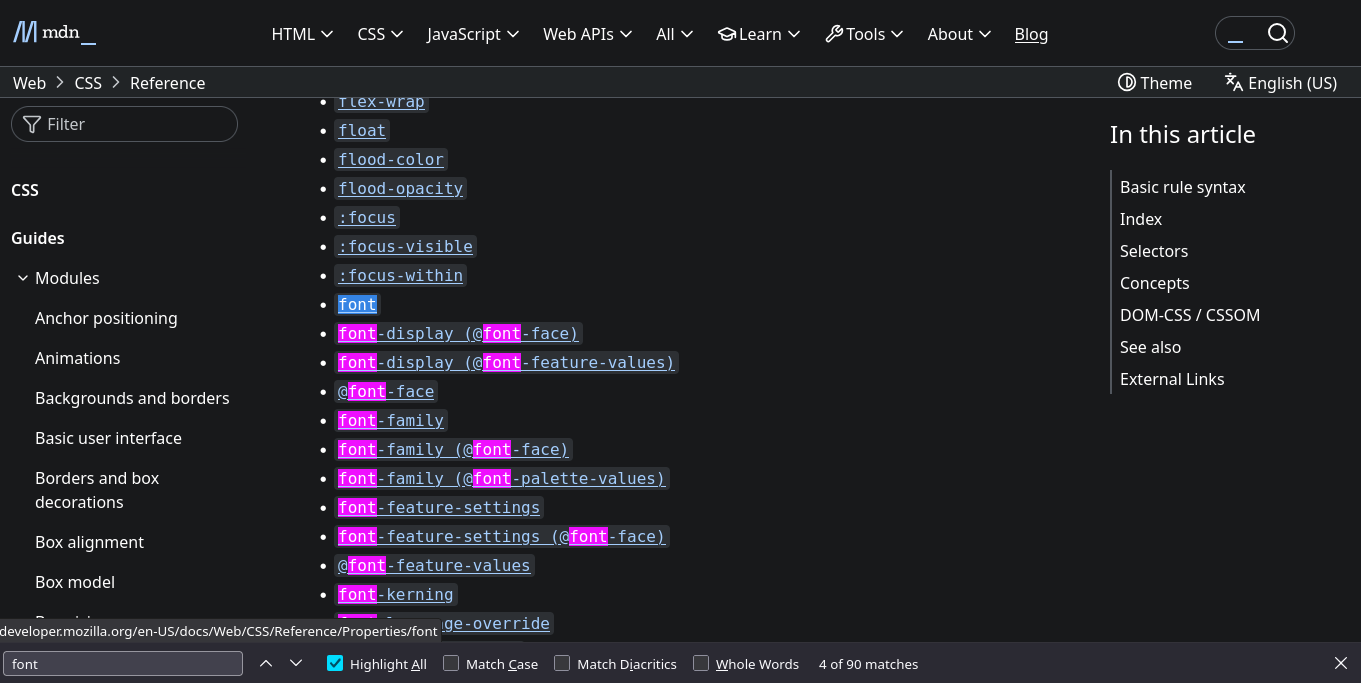Open the Blog menu item

click(1031, 34)
